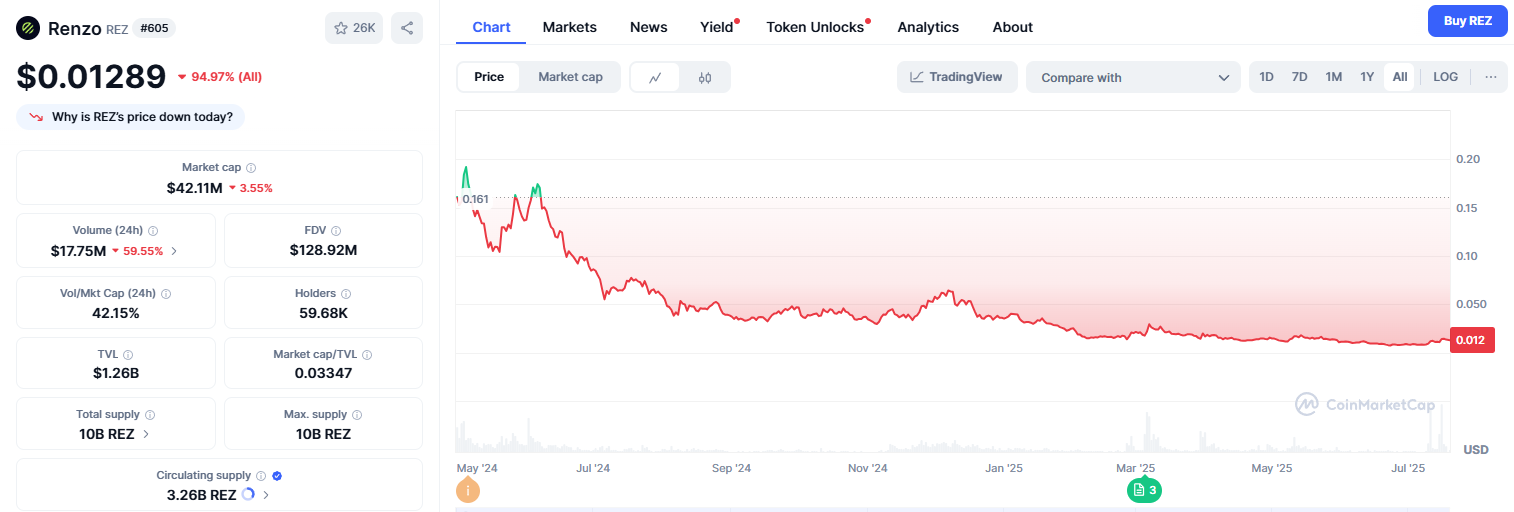The image size is (1514, 512).
Task: Click the 59.68K holders value
Action: click(x=323, y=313)
